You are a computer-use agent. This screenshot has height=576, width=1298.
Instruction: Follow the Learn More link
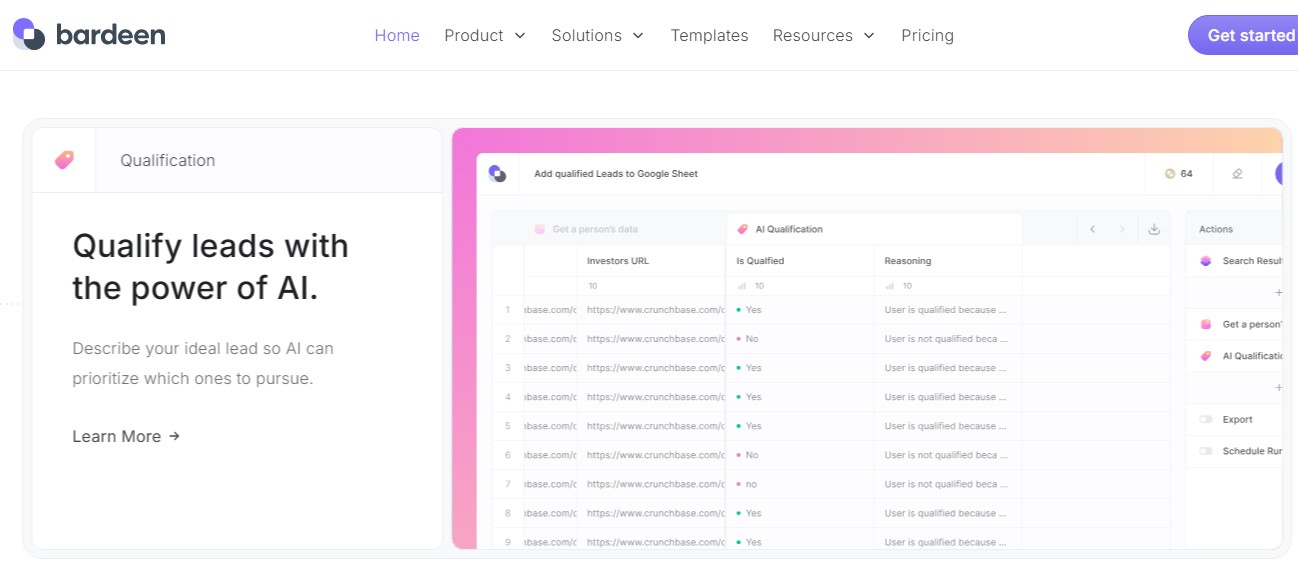tap(126, 436)
